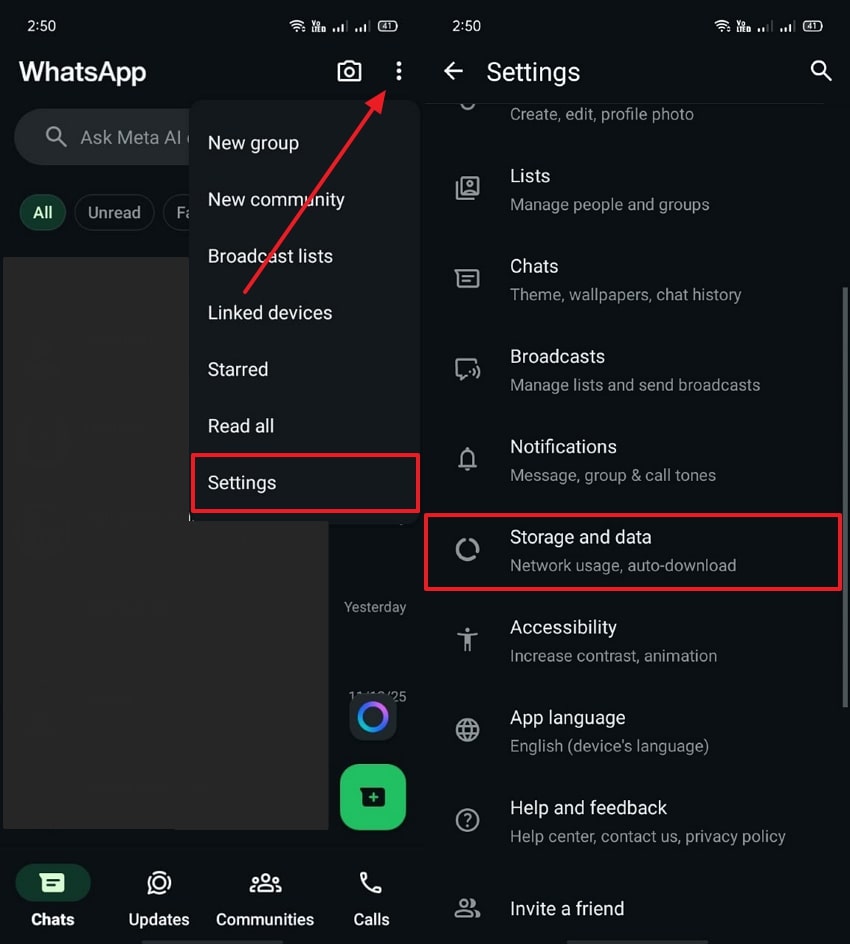The height and width of the screenshot is (944, 850).
Task: Go back using the Settings arrow
Action: [453, 71]
